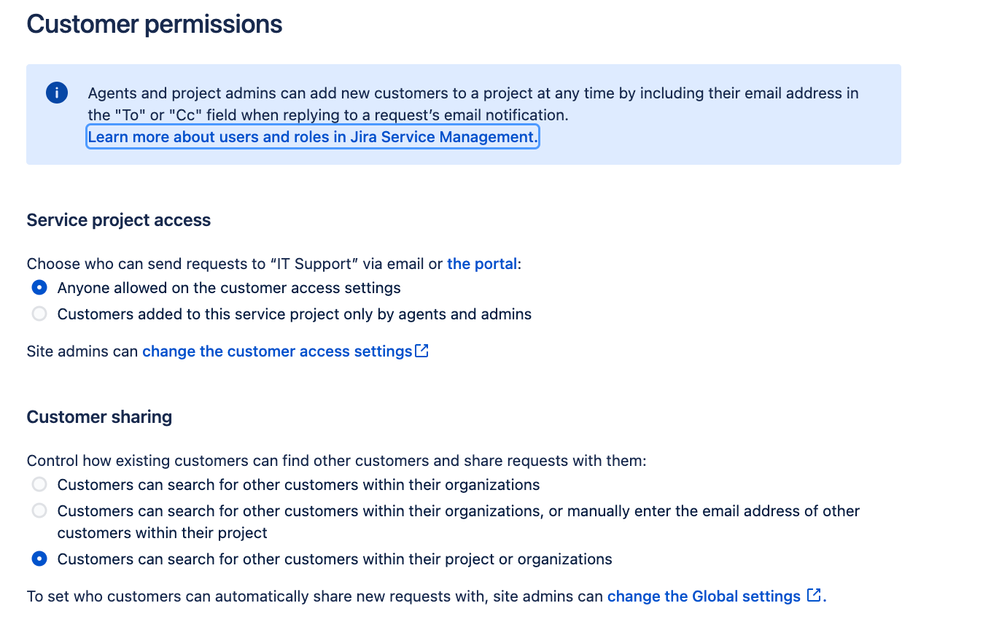Open external link icon beside customer access settings
The image size is (999, 630).
click(422, 351)
